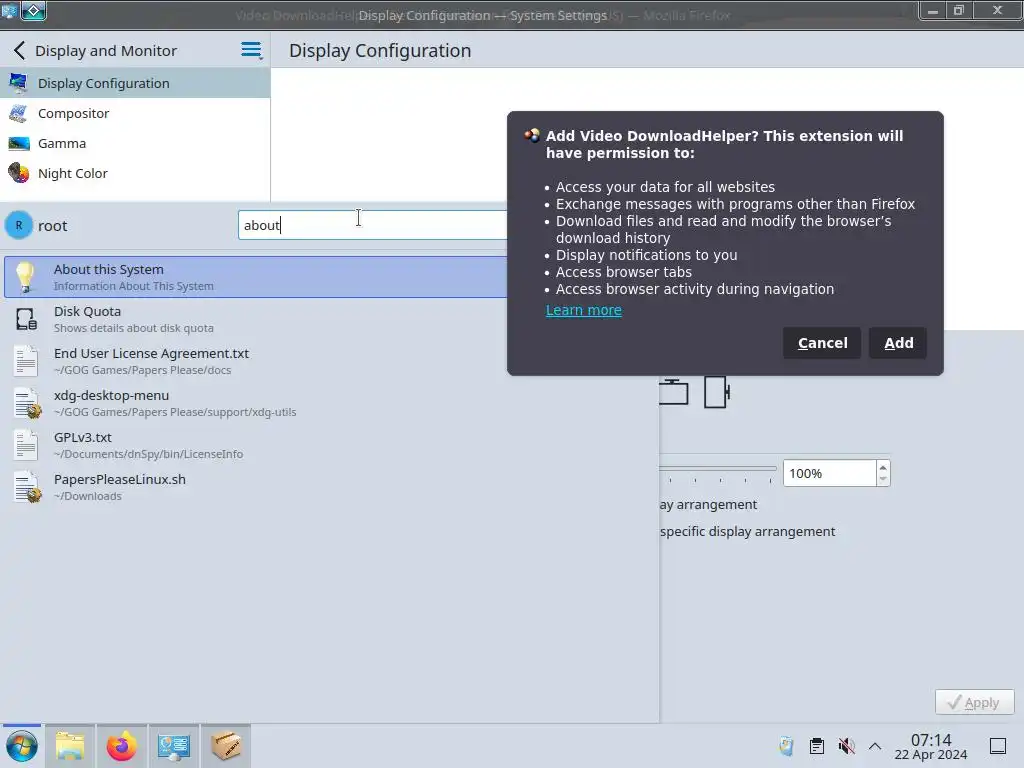
Task: Click the muted volume tray icon
Action: click(x=846, y=746)
